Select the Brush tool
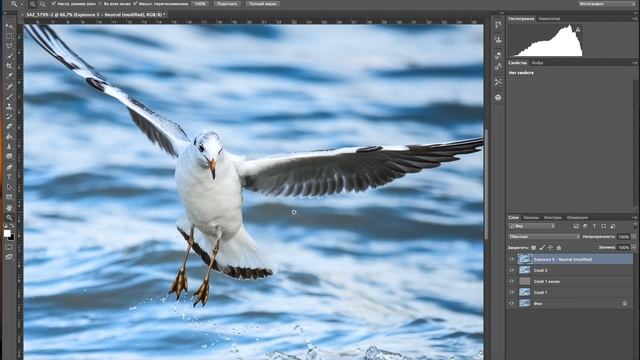This screenshot has width=640, height=360. [x=9, y=96]
